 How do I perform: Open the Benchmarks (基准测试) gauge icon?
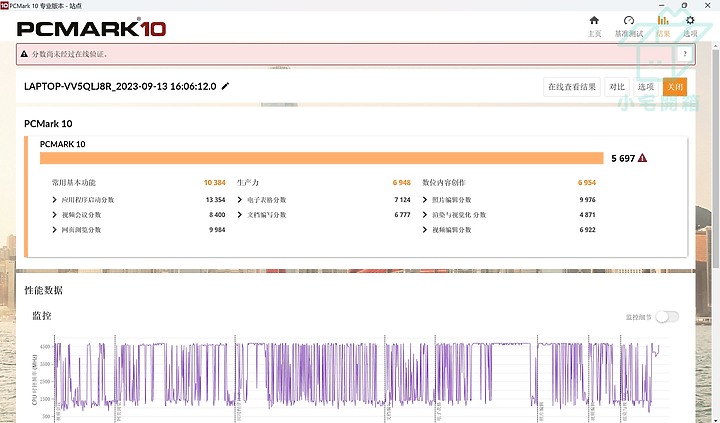[x=629, y=21]
